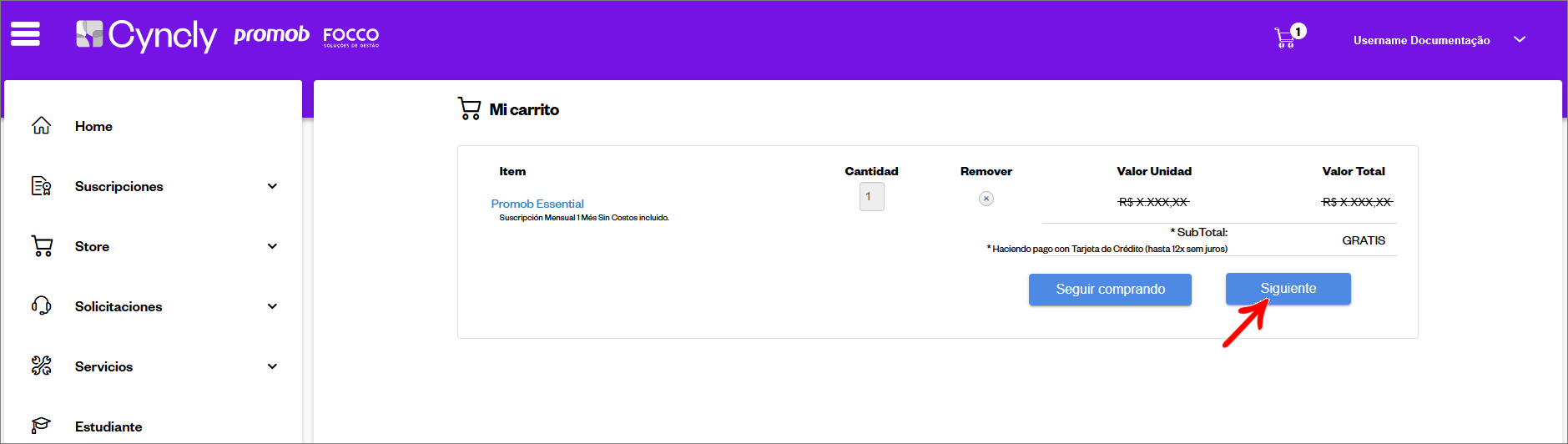Click the Home house icon
The width and height of the screenshot is (1568, 444).
coord(41,126)
